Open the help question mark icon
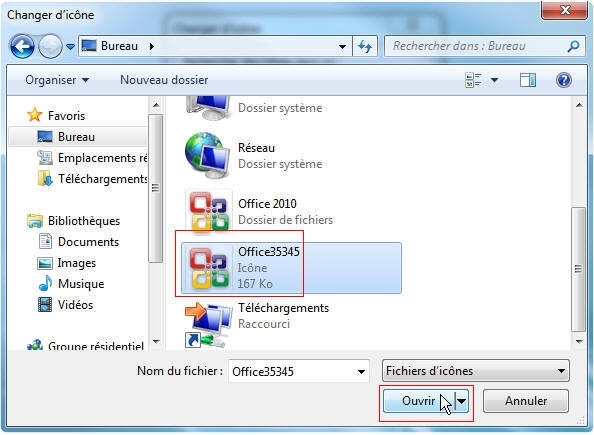Screen dimensions: 594x435 pos(564,80)
